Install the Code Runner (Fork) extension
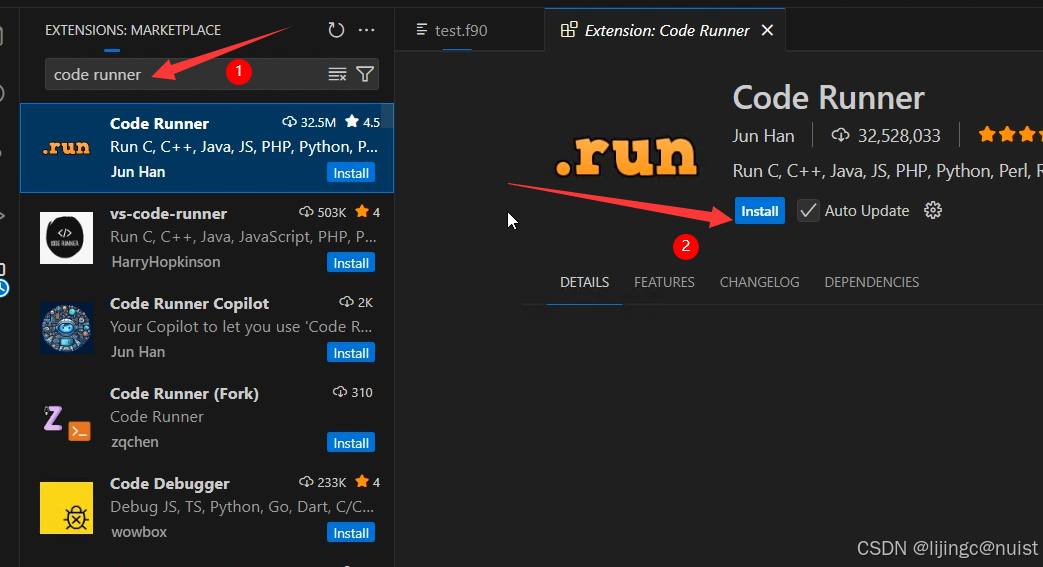The image size is (1043, 567). pos(351,443)
